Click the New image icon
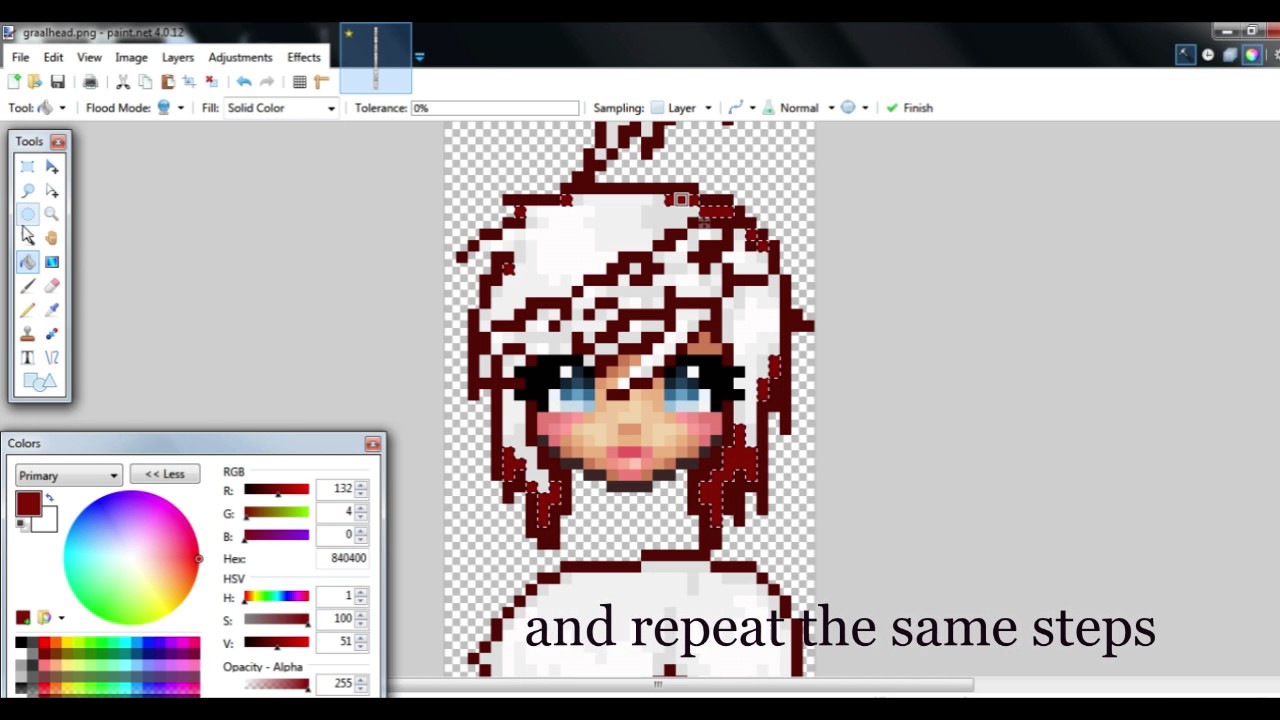1280x720 pixels. (14, 82)
